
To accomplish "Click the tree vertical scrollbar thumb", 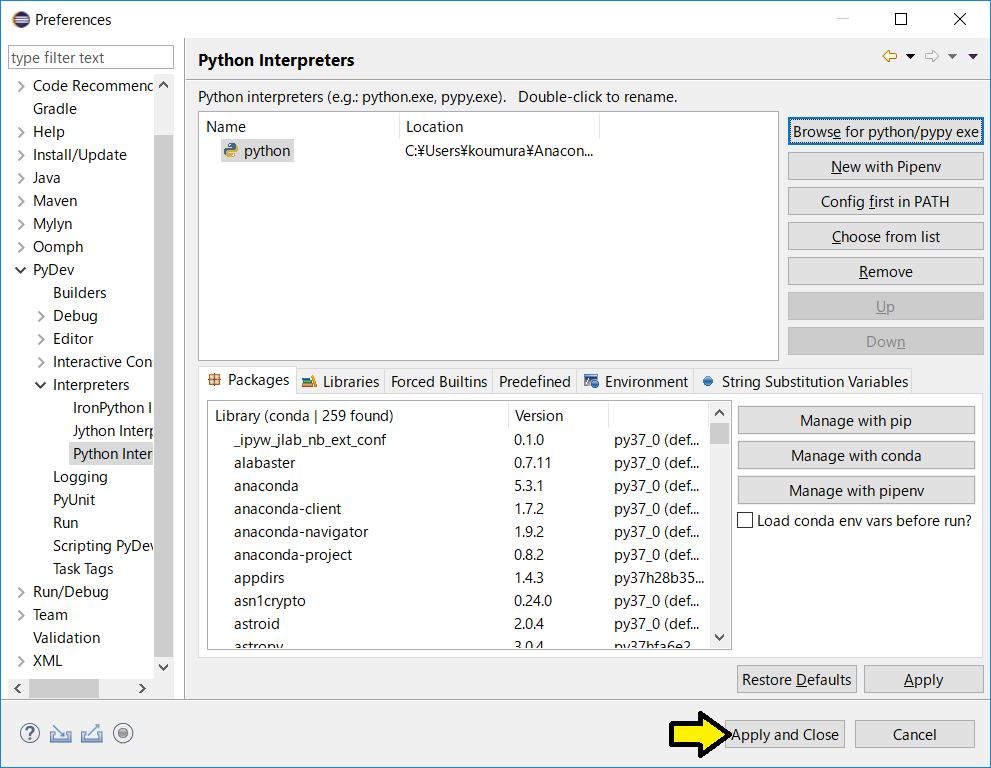I will [x=163, y=396].
